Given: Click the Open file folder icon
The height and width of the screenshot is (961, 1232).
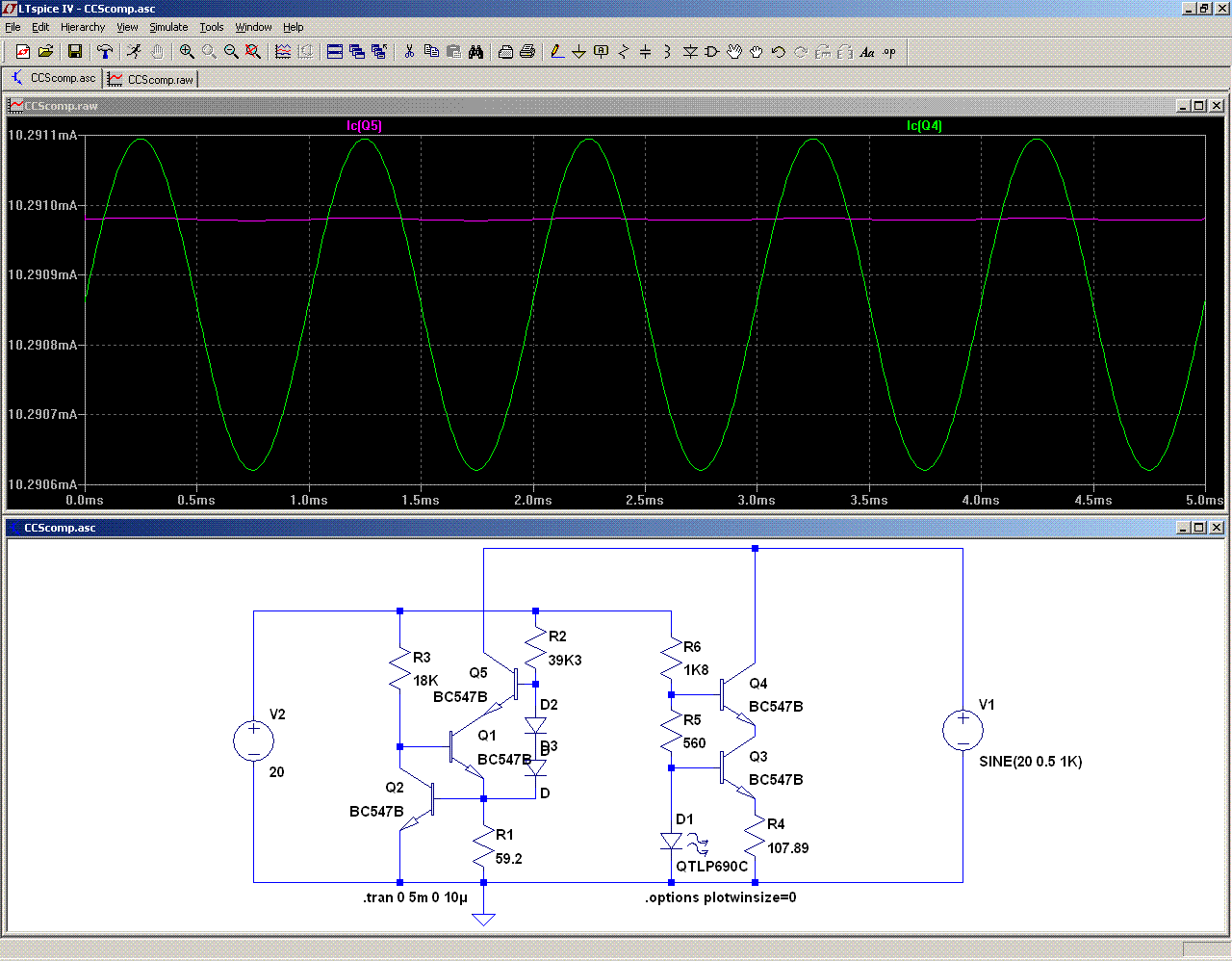Looking at the screenshot, I should click(x=45, y=52).
